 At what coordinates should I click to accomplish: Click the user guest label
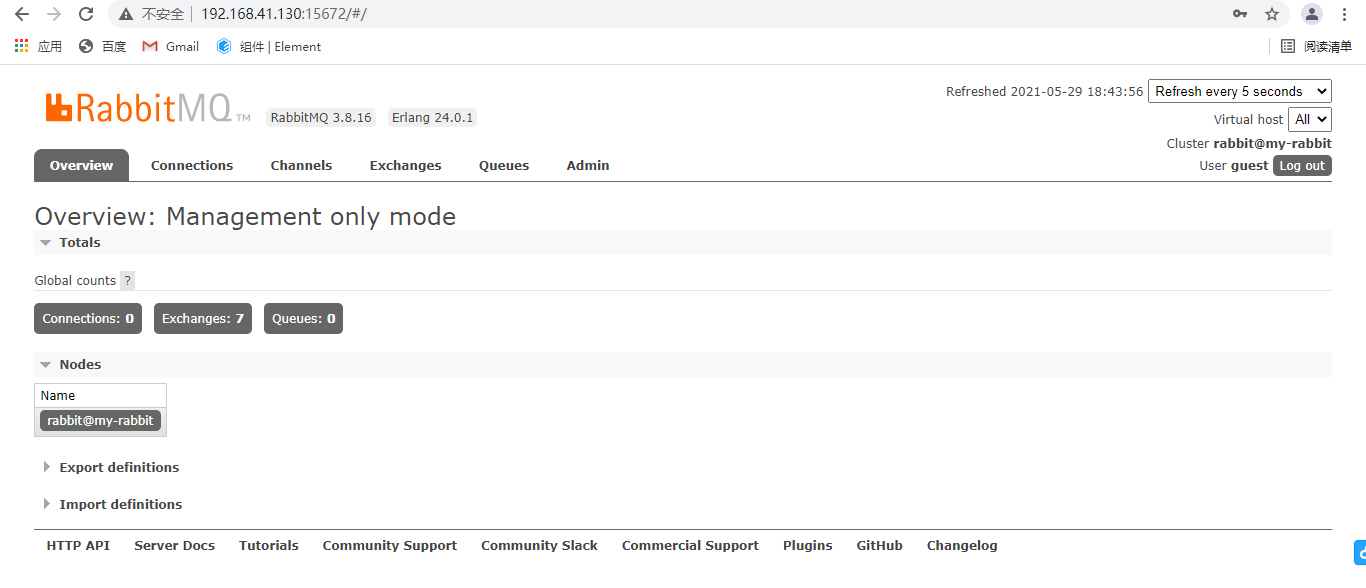pyautogui.click(x=1233, y=166)
